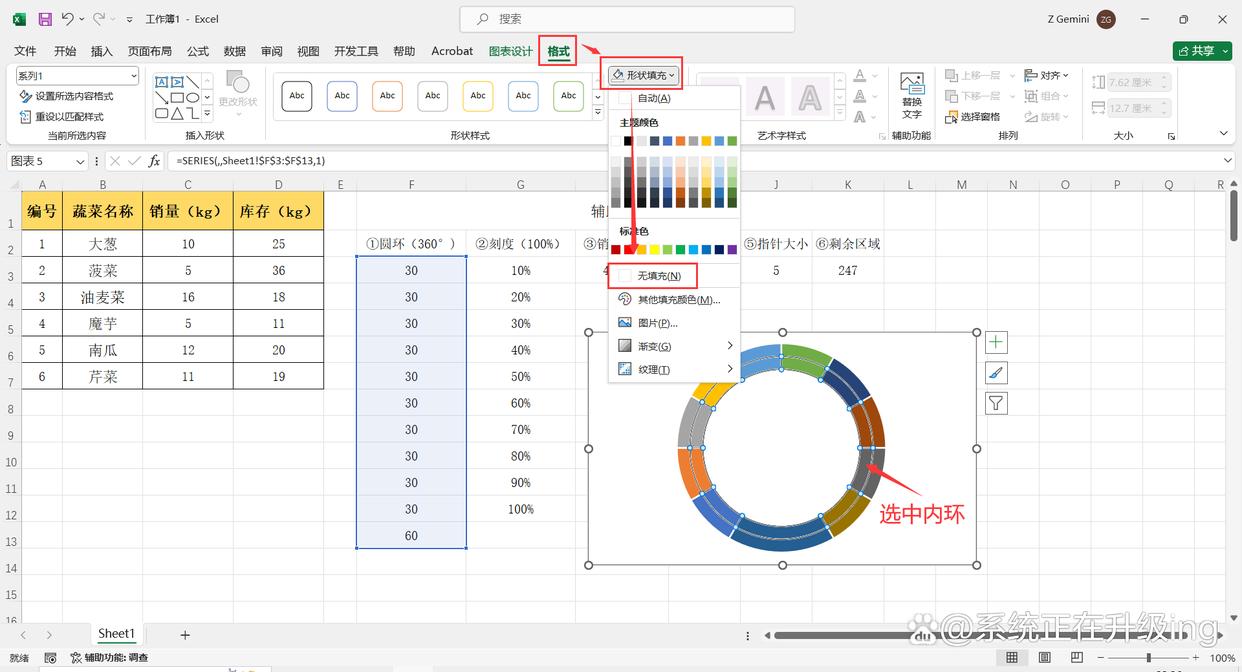
Task: Select the text box shape in 插入形状 gallery
Action: [161, 82]
